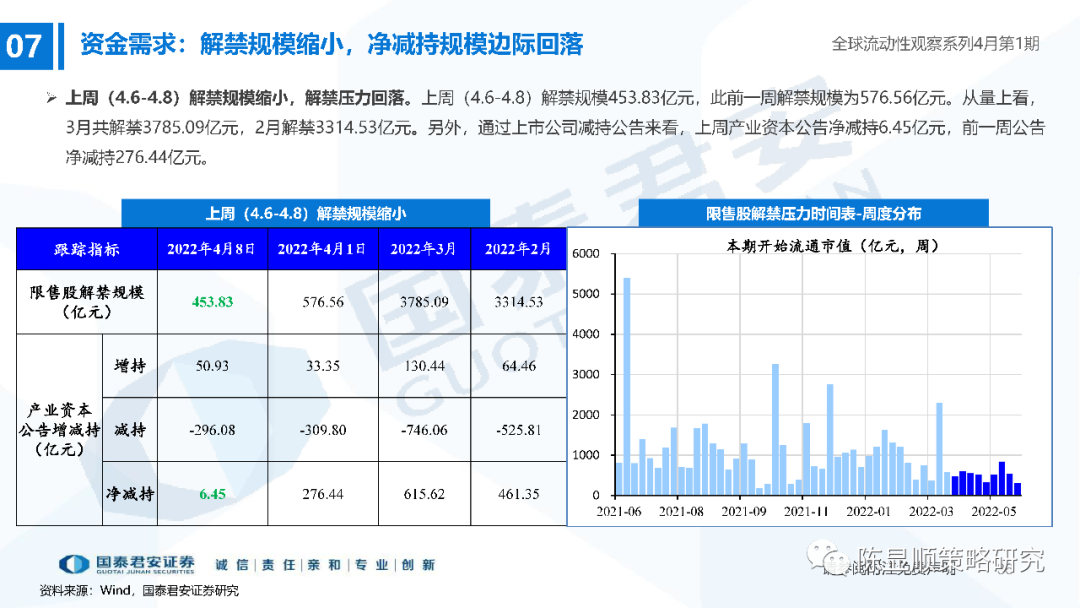Click the cell value 64.46
The image size is (1080, 608).
pos(518,366)
